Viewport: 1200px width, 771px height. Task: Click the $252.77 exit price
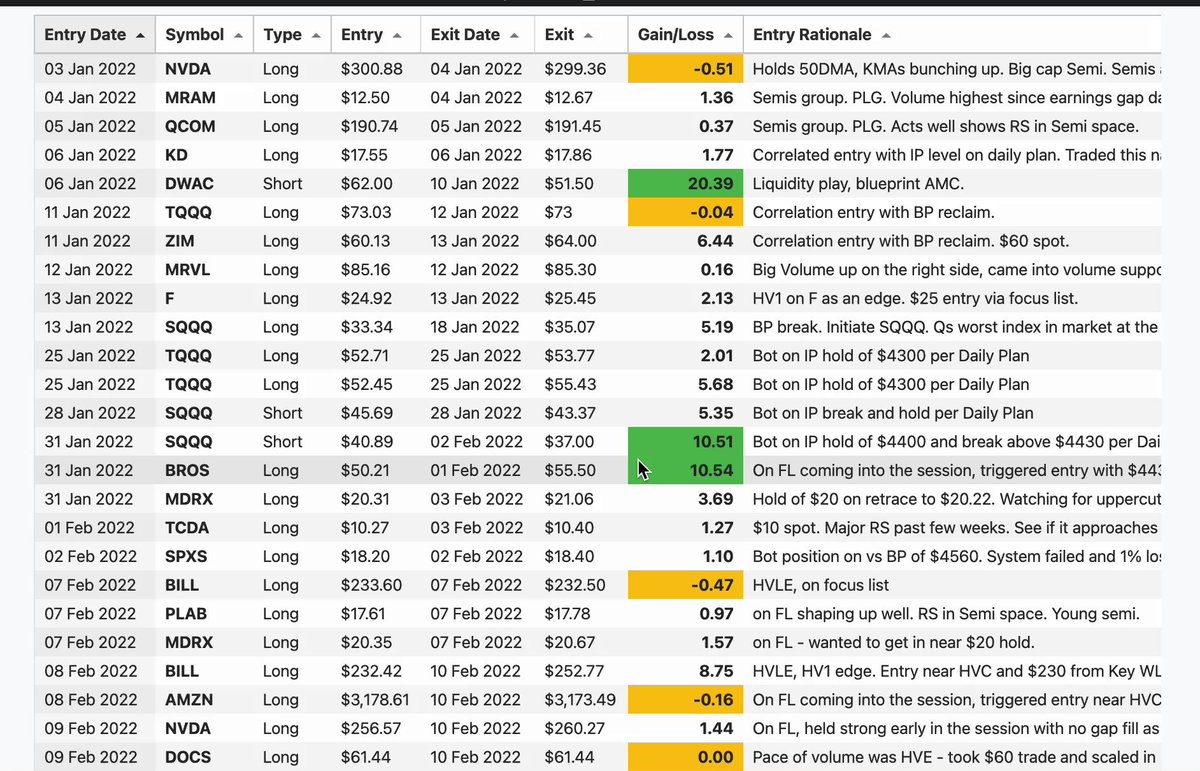pyautogui.click(x=575, y=671)
